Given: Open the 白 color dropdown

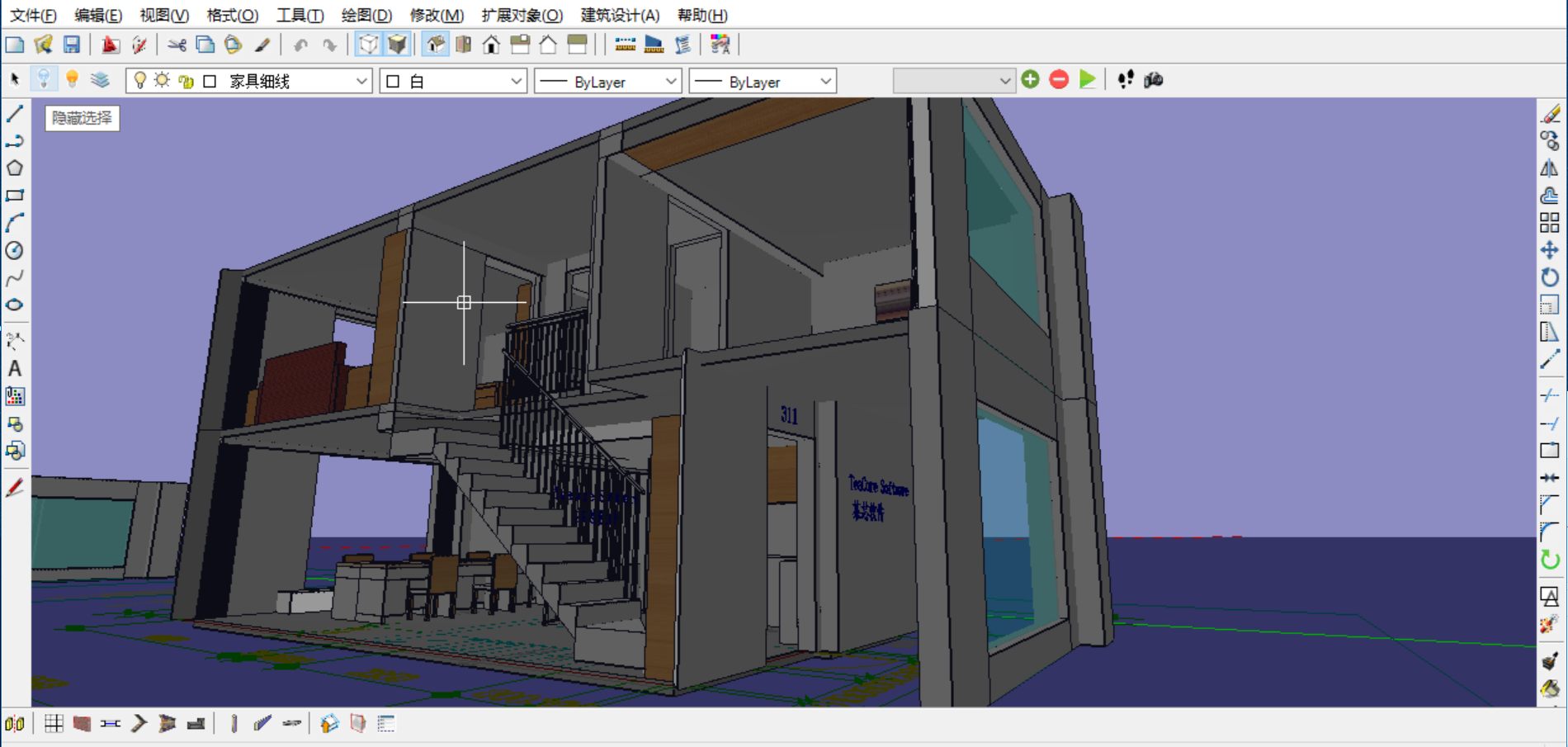Looking at the screenshot, I should coord(516,81).
